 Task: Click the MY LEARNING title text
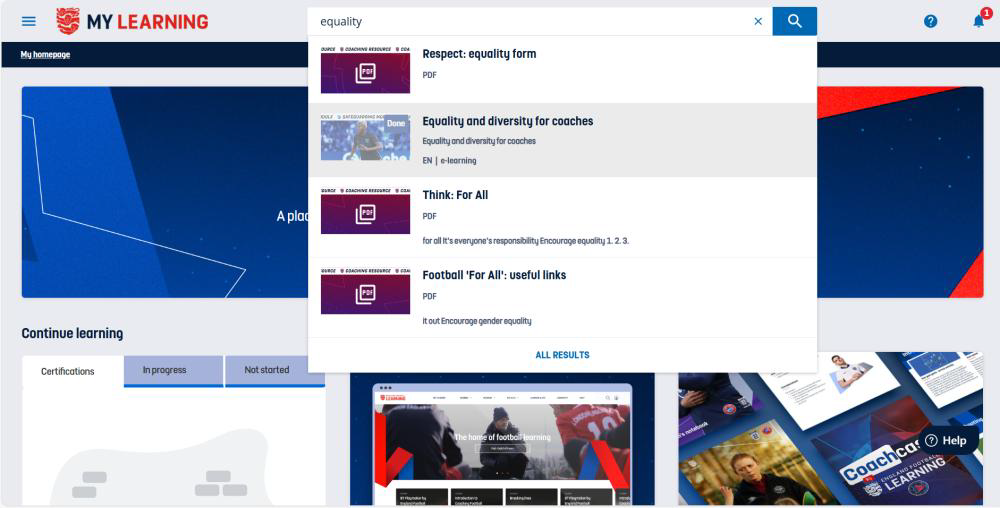point(147,22)
